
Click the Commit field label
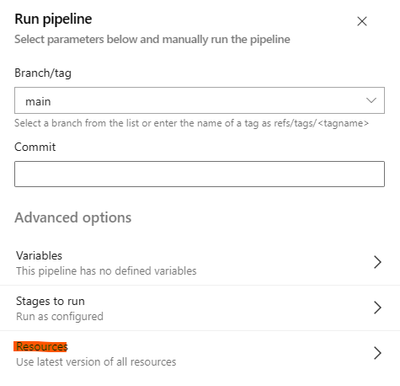pyautogui.click(x=35, y=147)
